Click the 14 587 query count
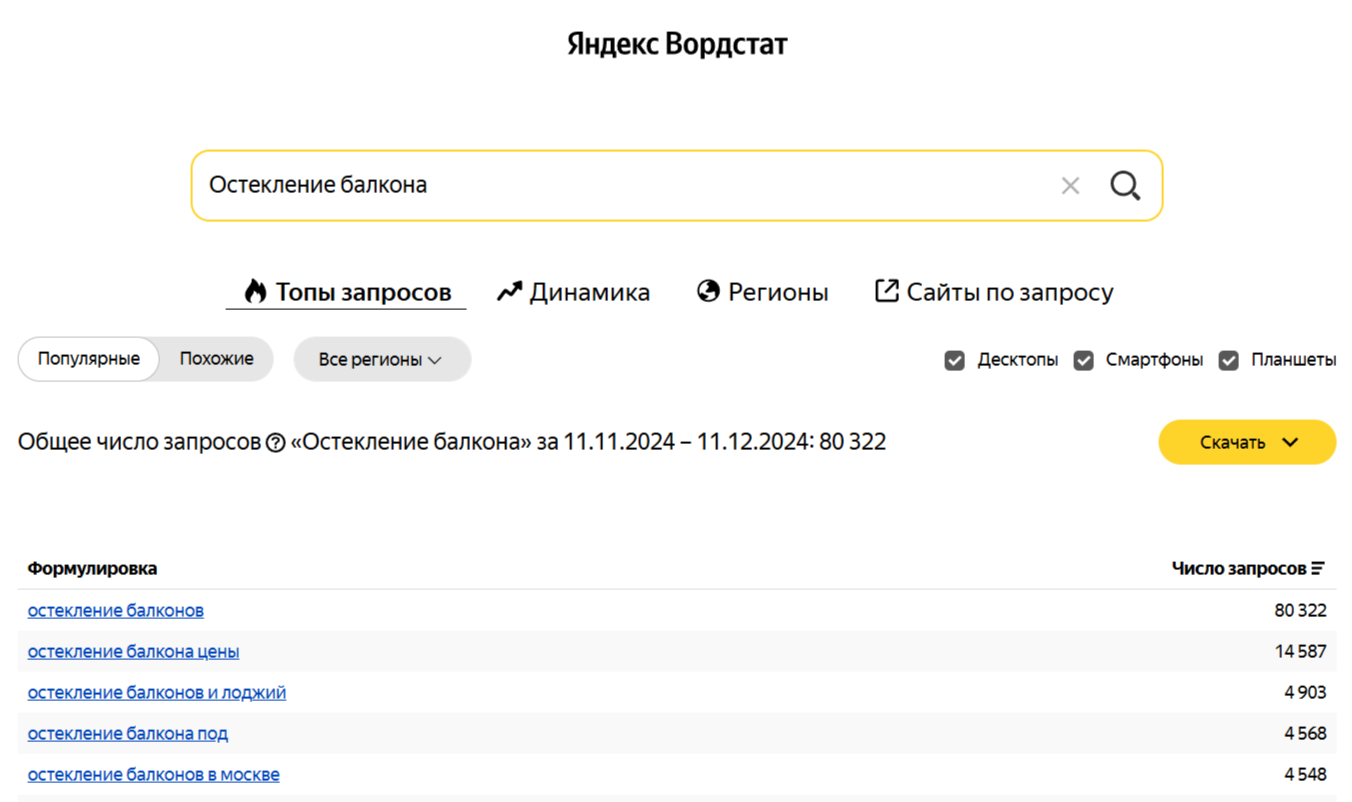The image size is (1352, 802). 1300,651
